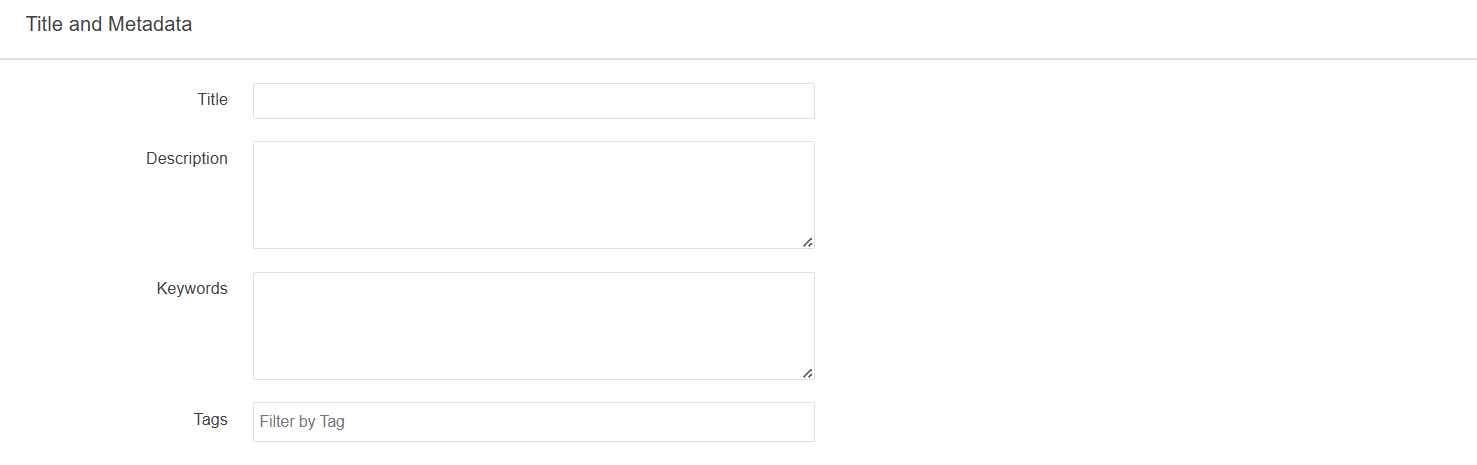Screen dimensions: 1477x465
Task: Click the Title field label
Action: click(x=212, y=100)
